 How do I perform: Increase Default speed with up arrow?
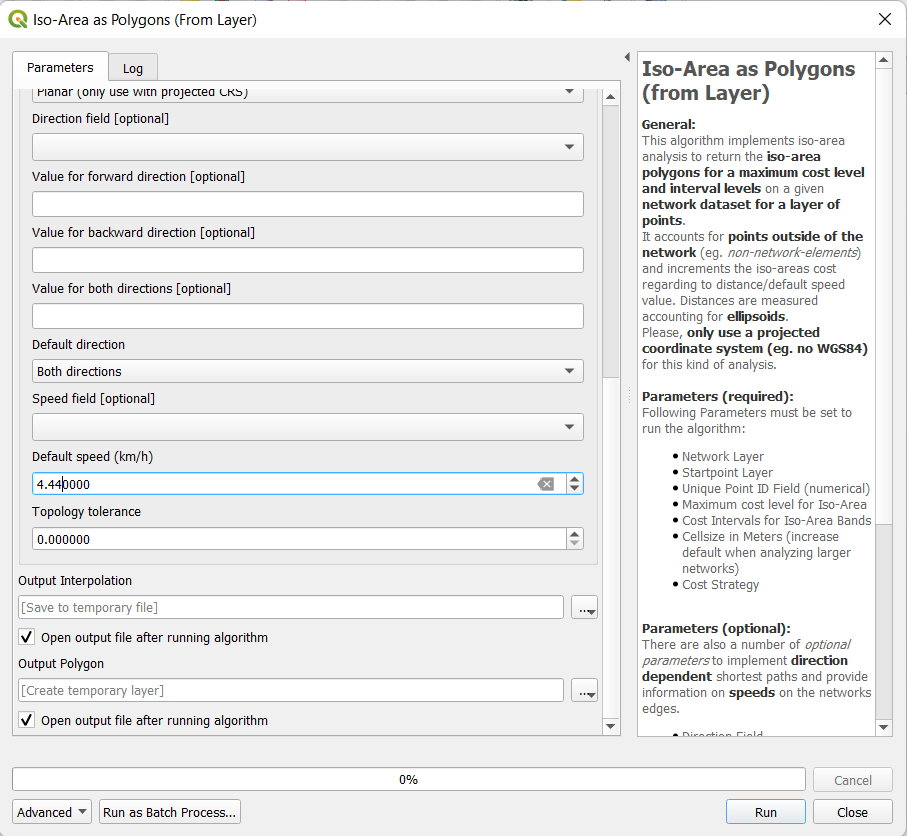tap(574, 479)
